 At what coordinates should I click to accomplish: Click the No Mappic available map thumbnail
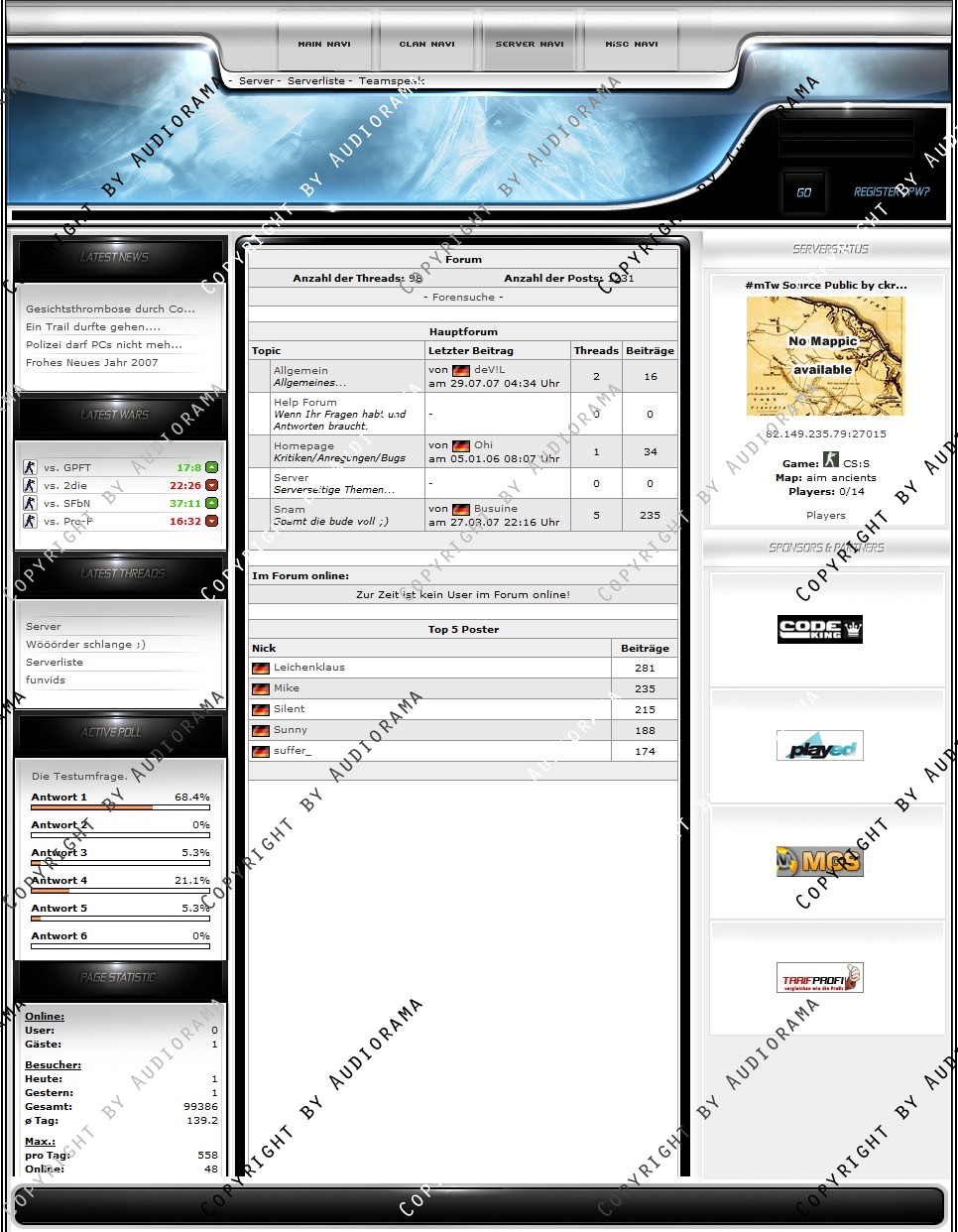pos(825,356)
